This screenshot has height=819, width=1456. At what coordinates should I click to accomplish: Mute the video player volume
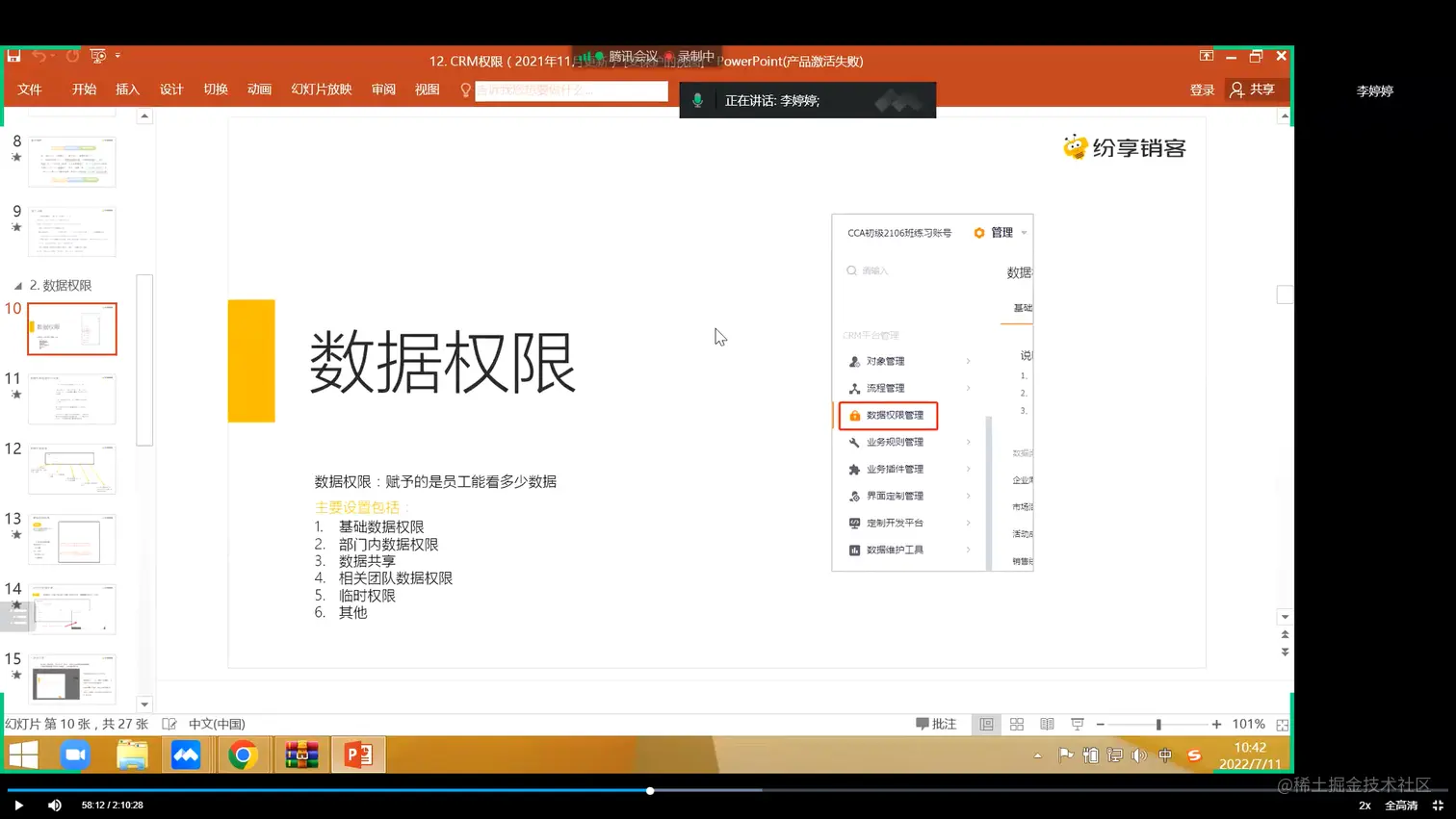[55, 806]
